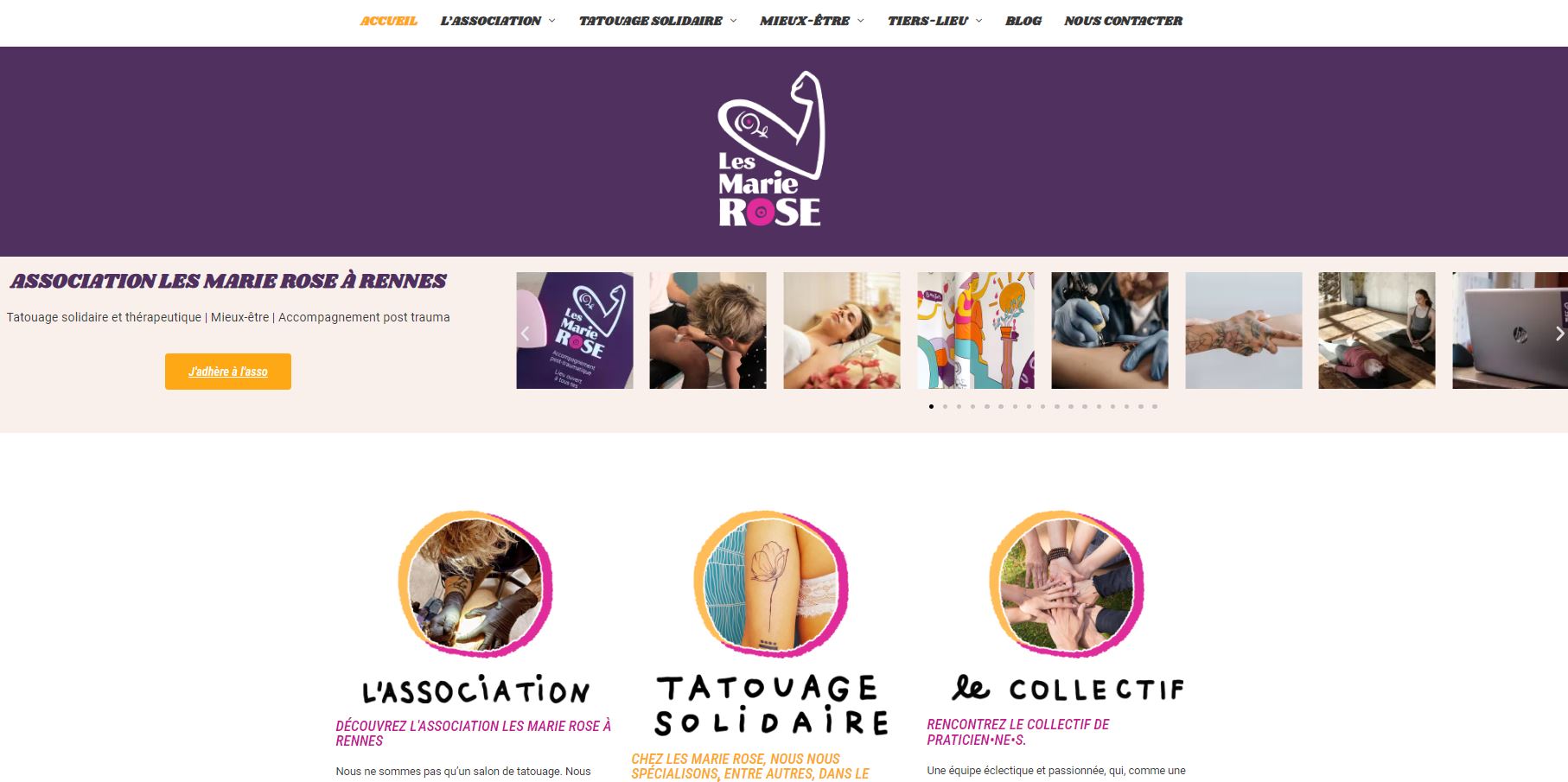Expand the Mieux-Être menu dropdown
This screenshot has width=1568, height=782.
(x=812, y=21)
